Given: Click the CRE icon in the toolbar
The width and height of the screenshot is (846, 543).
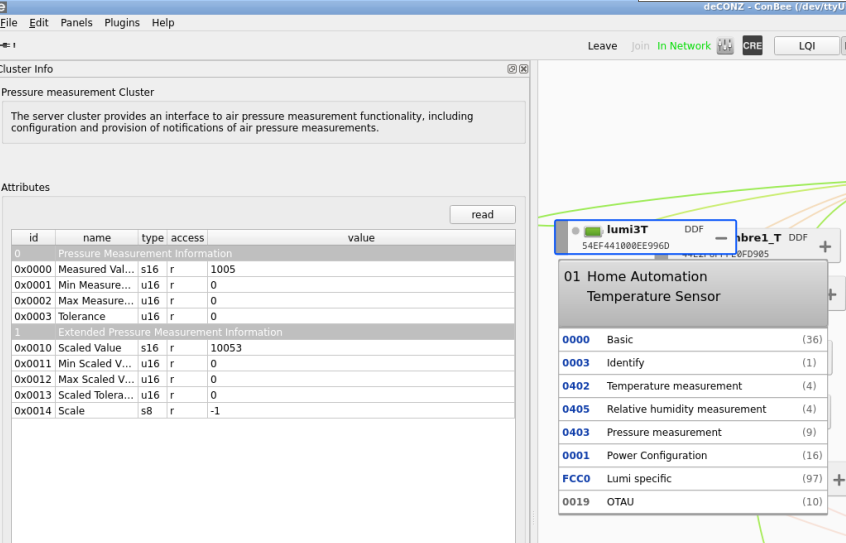Looking at the screenshot, I should click(x=752, y=46).
